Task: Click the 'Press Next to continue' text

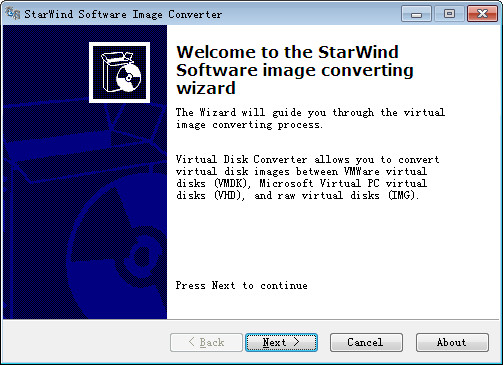Action: click(242, 285)
